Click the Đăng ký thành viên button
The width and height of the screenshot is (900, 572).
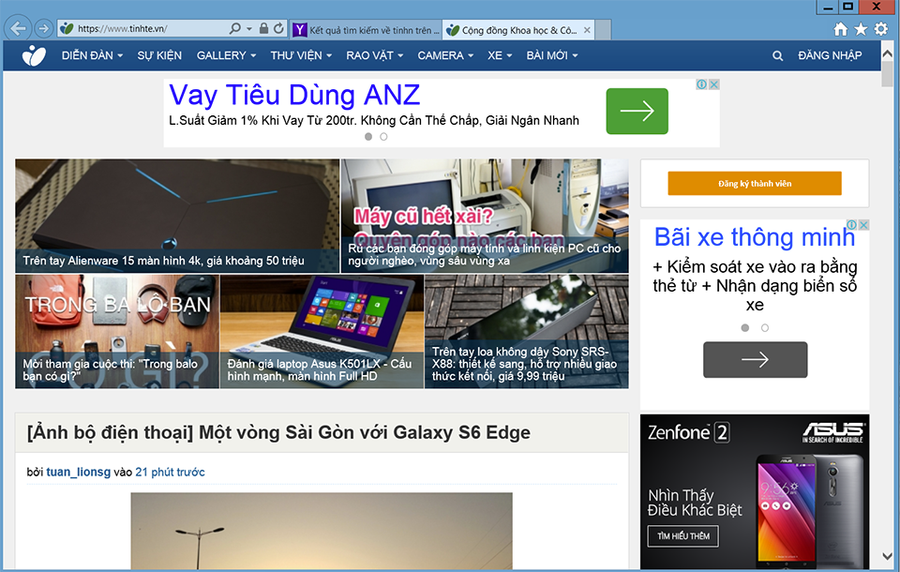point(755,184)
